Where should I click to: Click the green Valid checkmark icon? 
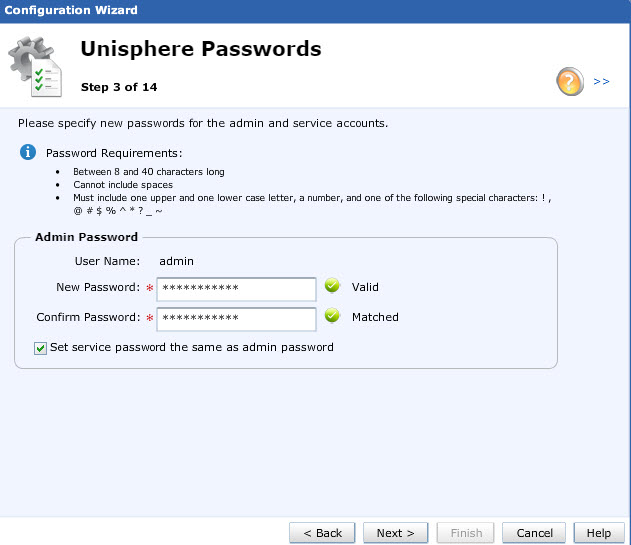[x=332, y=285]
